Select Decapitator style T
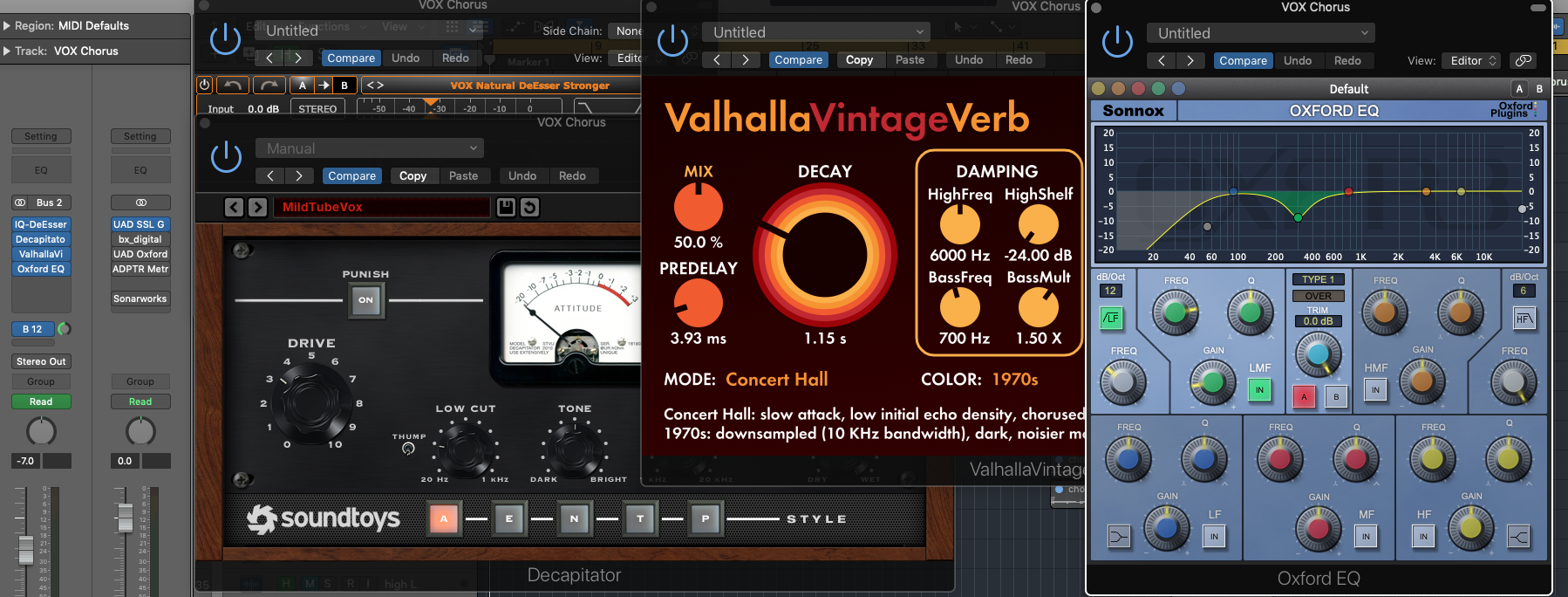Viewport: 1568px width, 597px height. [x=640, y=518]
